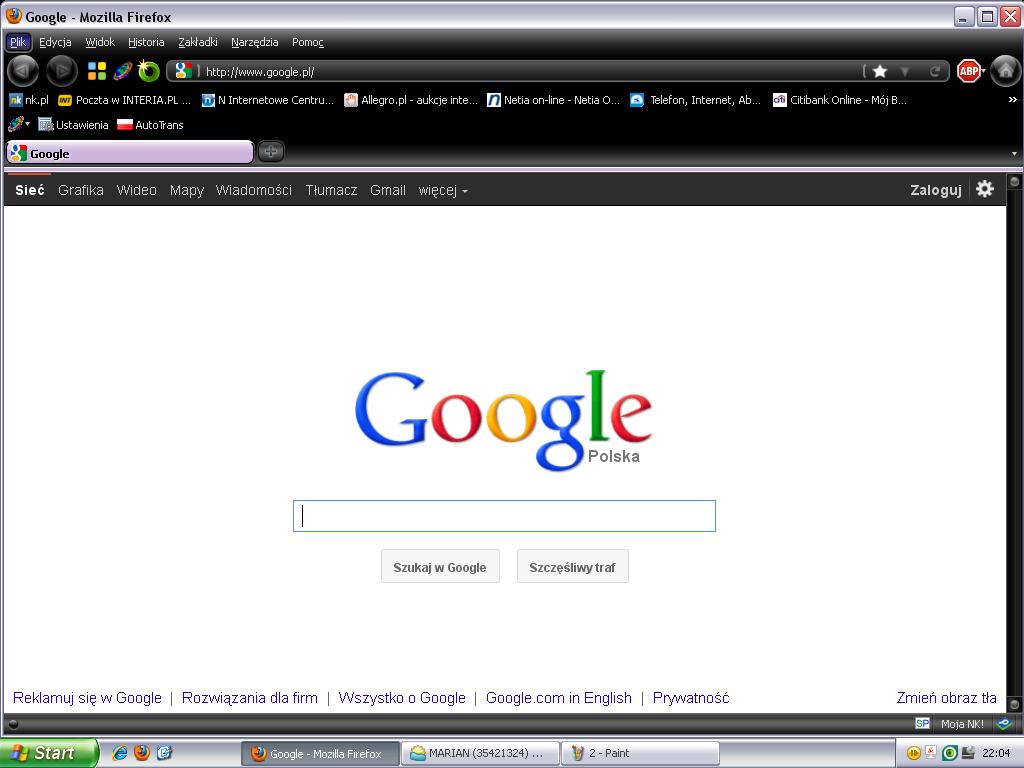Image resolution: width=1024 pixels, height=768 pixels.
Task: Open the Citibank Online bookmark
Action: [x=840, y=100]
